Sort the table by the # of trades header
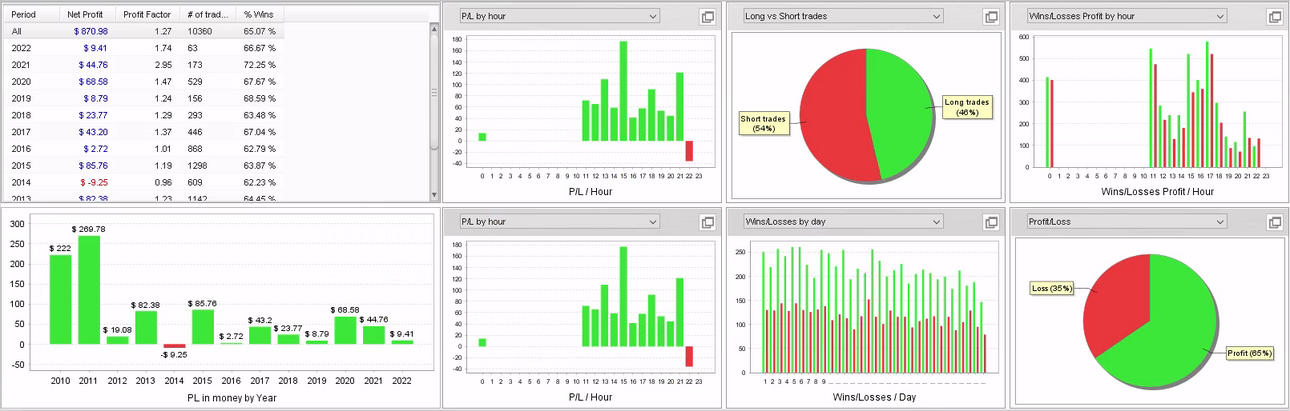 point(208,15)
